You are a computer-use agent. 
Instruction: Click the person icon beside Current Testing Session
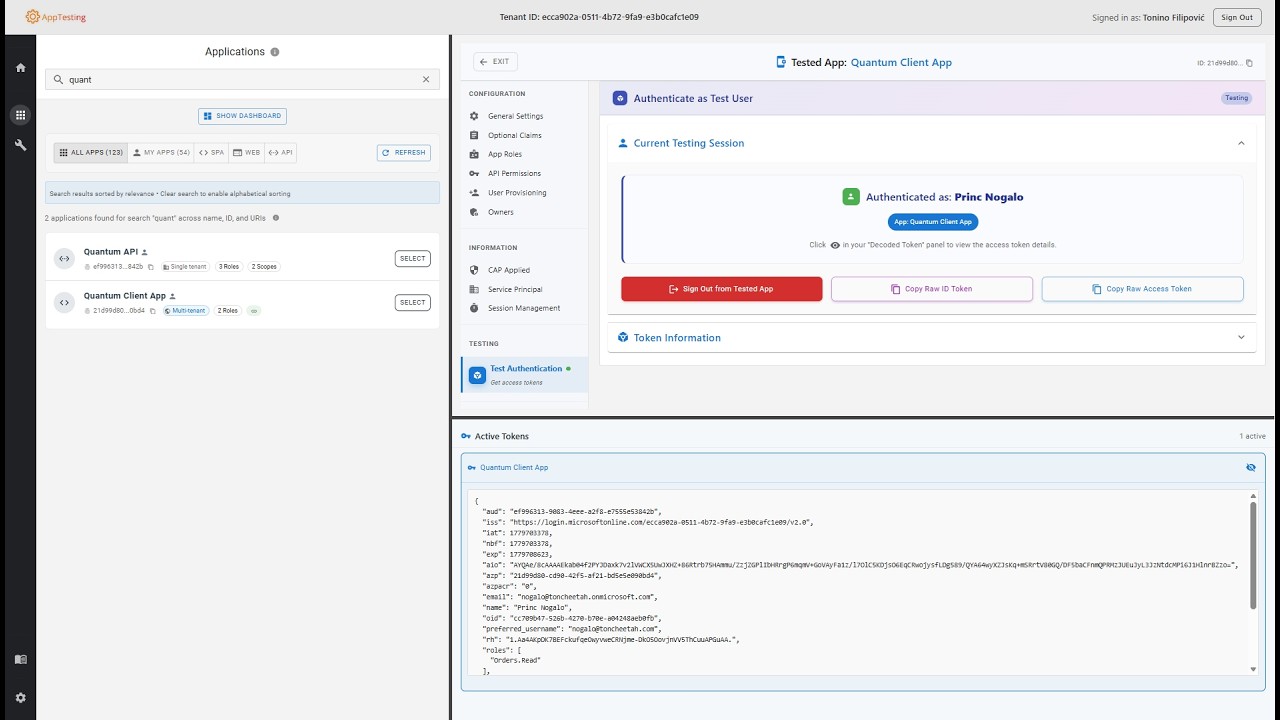pyautogui.click(x=623, y=143)
